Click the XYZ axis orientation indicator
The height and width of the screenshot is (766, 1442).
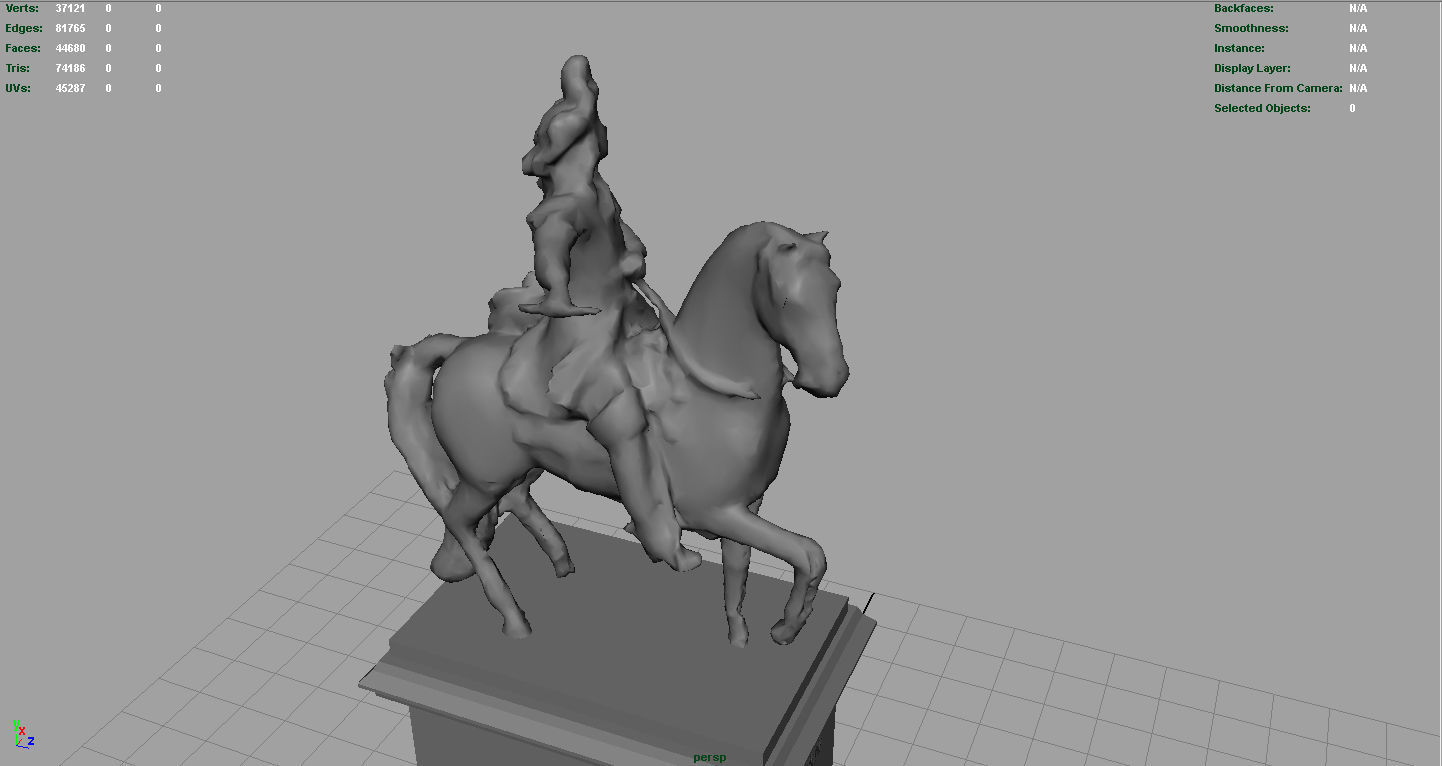pos(24,734)
